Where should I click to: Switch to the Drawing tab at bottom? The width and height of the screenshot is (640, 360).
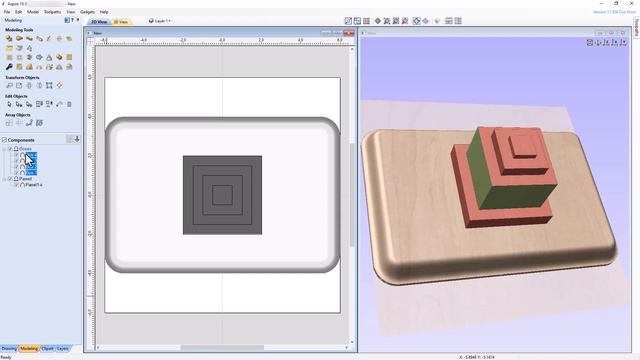pos(9,349)
